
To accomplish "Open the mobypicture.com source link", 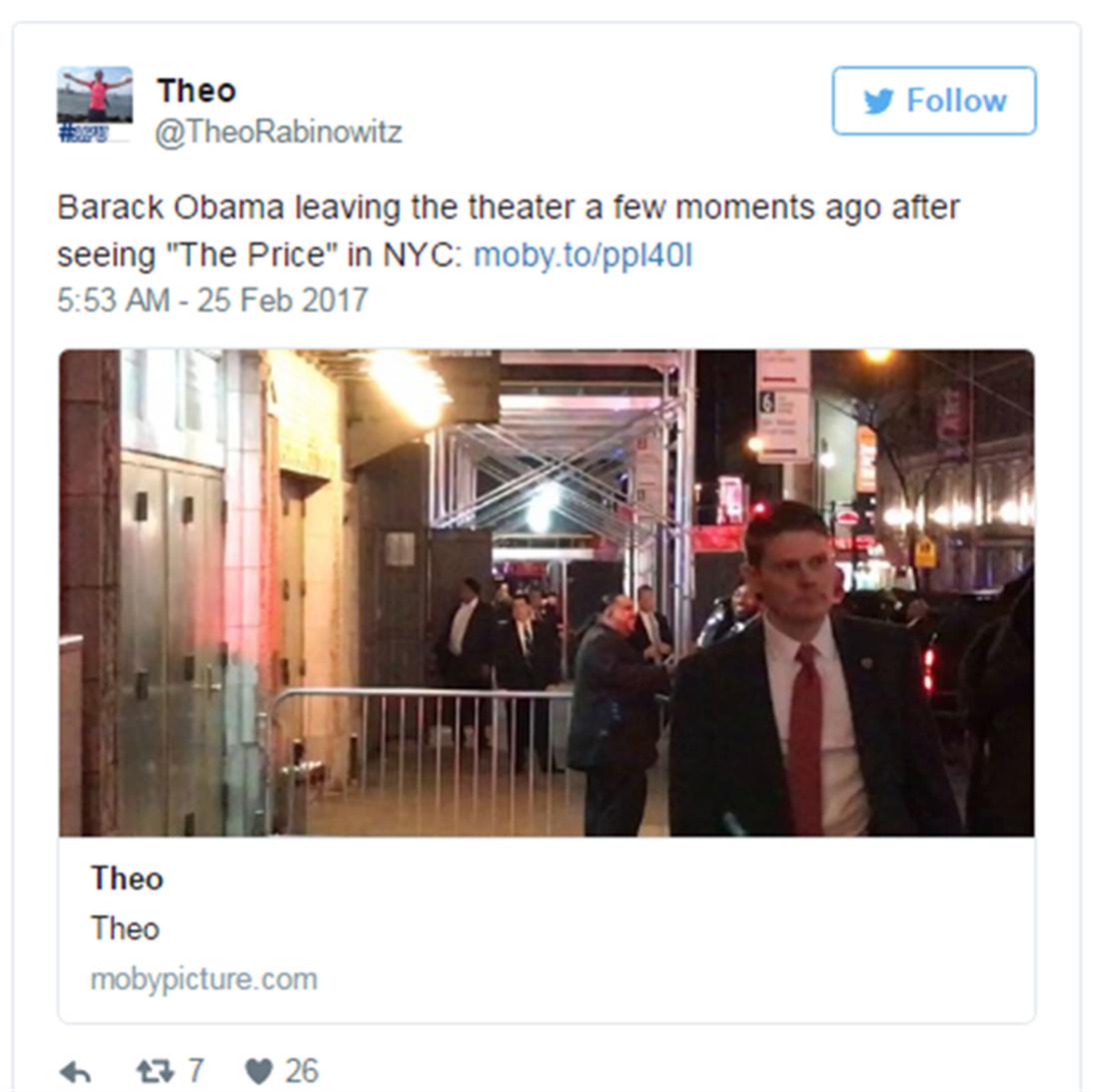I will pos(204,979).
